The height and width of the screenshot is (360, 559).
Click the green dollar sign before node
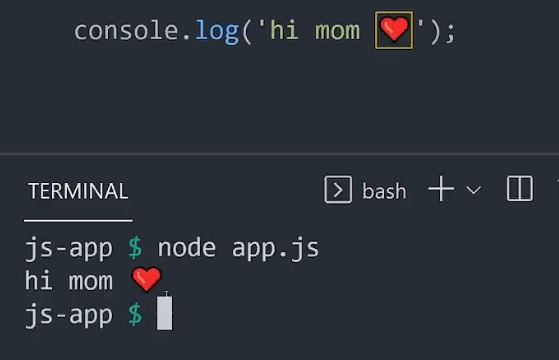click(135, 248)
